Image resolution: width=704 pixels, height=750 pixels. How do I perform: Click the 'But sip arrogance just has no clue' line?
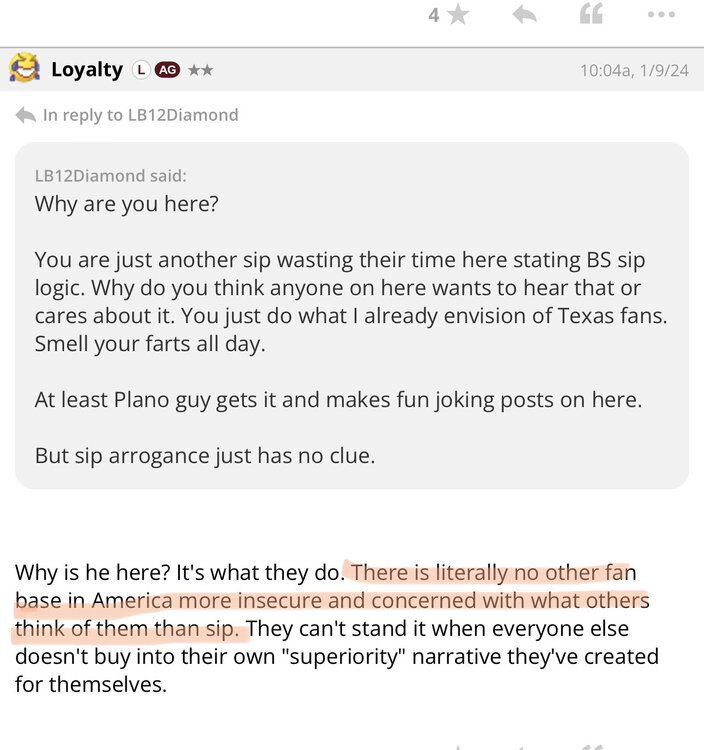(x=205, y=454)
